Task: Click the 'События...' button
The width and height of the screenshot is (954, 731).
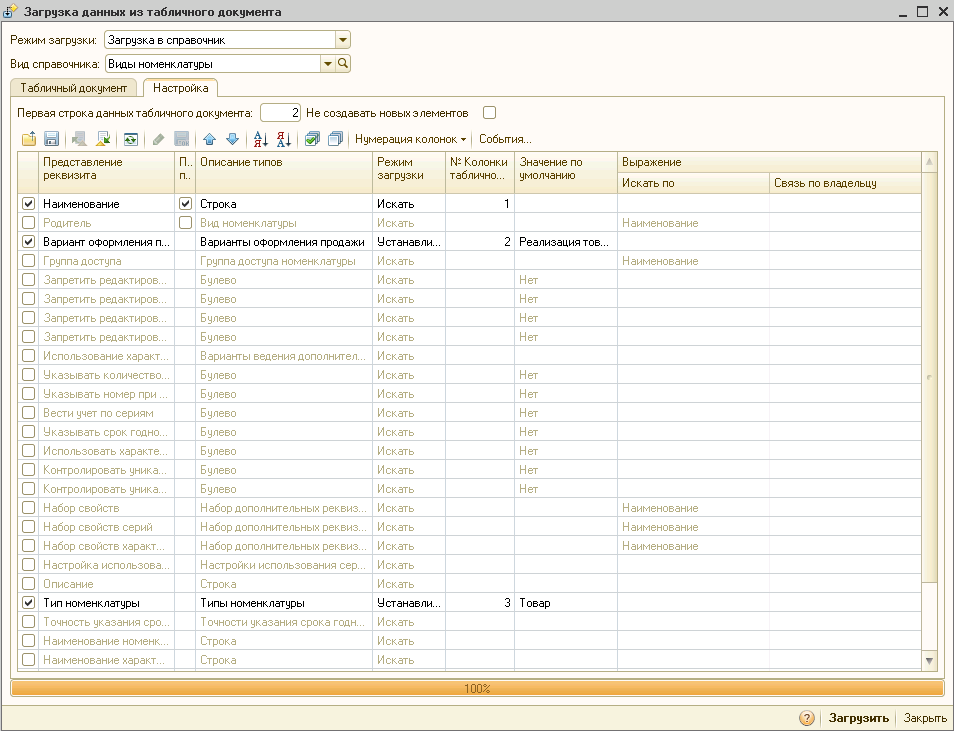Action: [505, 139]
